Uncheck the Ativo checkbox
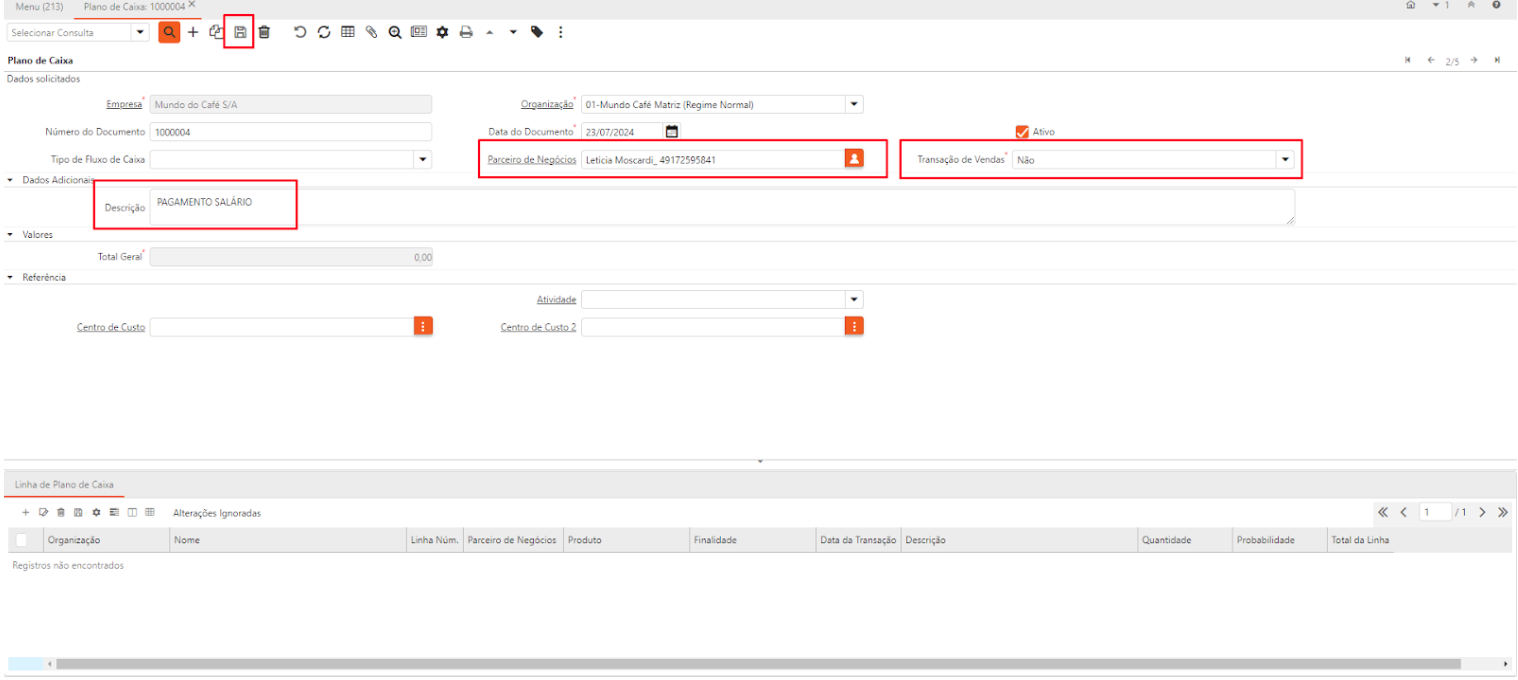Image resolution: width=1518 pixels, height=680 pixels. pyautogui.click(x=1022, y=132)
